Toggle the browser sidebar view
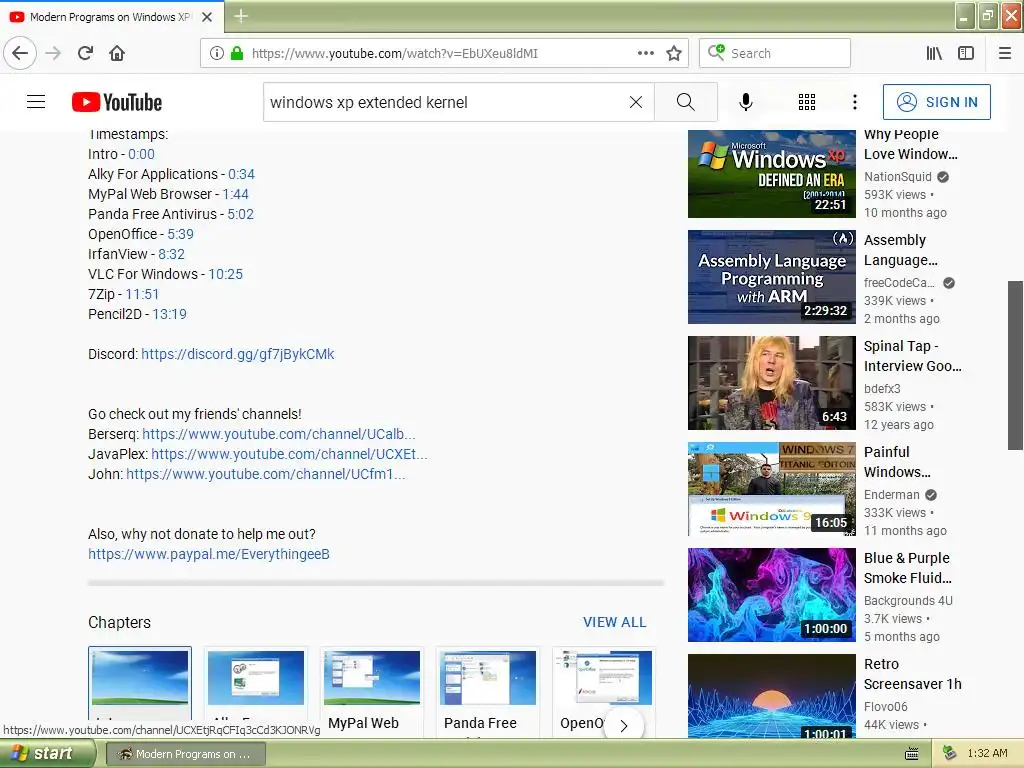The width and height of the screenshot is (1024, 768). (x=966, y=53)
